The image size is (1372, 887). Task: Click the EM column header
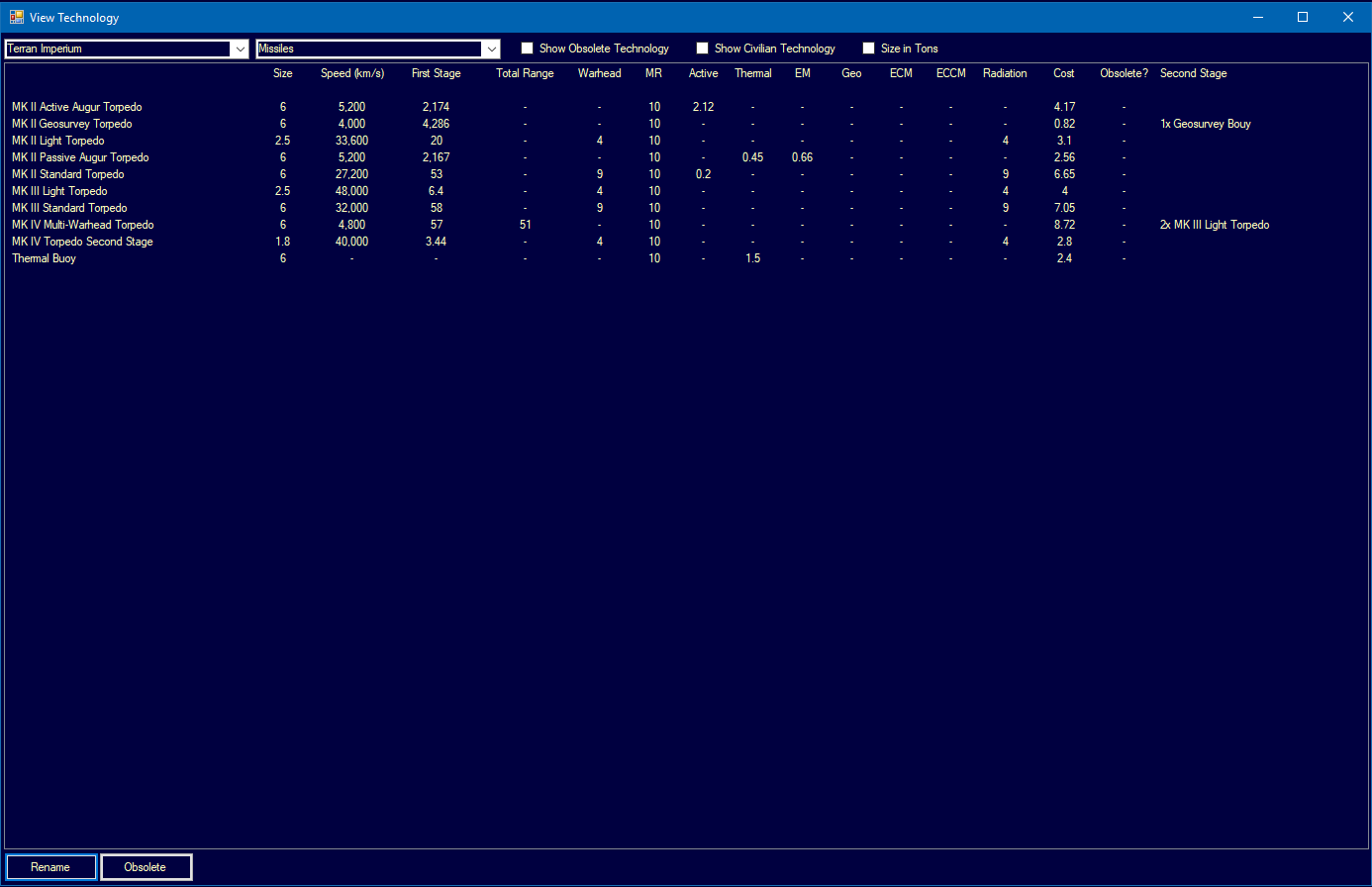pos(803,73)
